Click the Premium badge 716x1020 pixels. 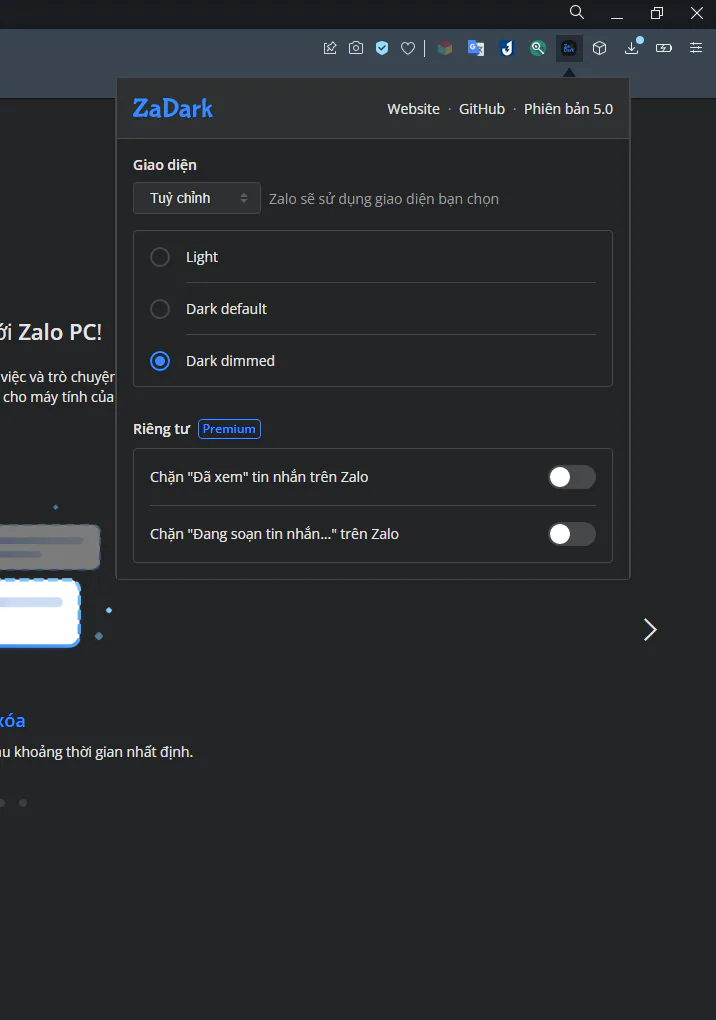click(229, 429)
